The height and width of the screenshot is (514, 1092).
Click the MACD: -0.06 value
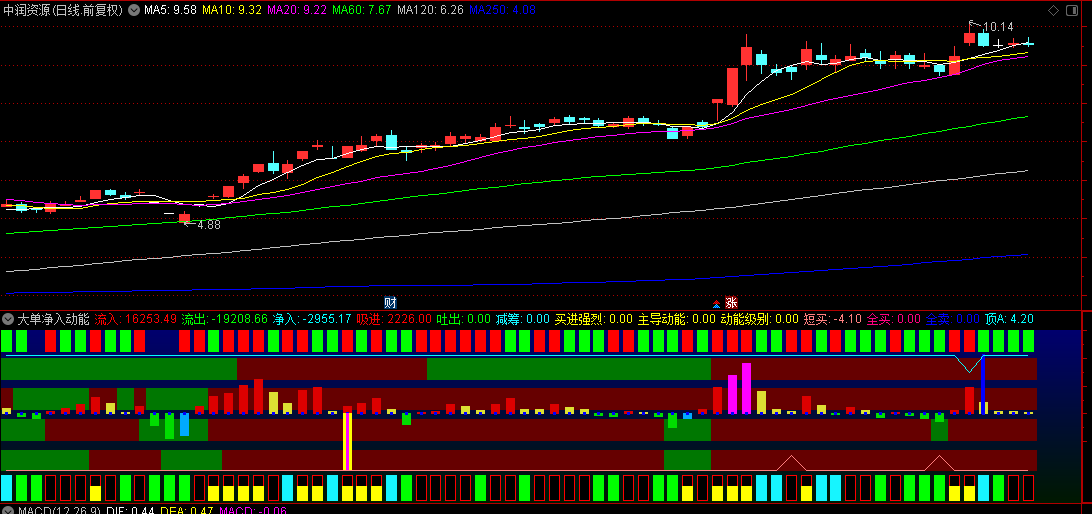click(253, 511)
